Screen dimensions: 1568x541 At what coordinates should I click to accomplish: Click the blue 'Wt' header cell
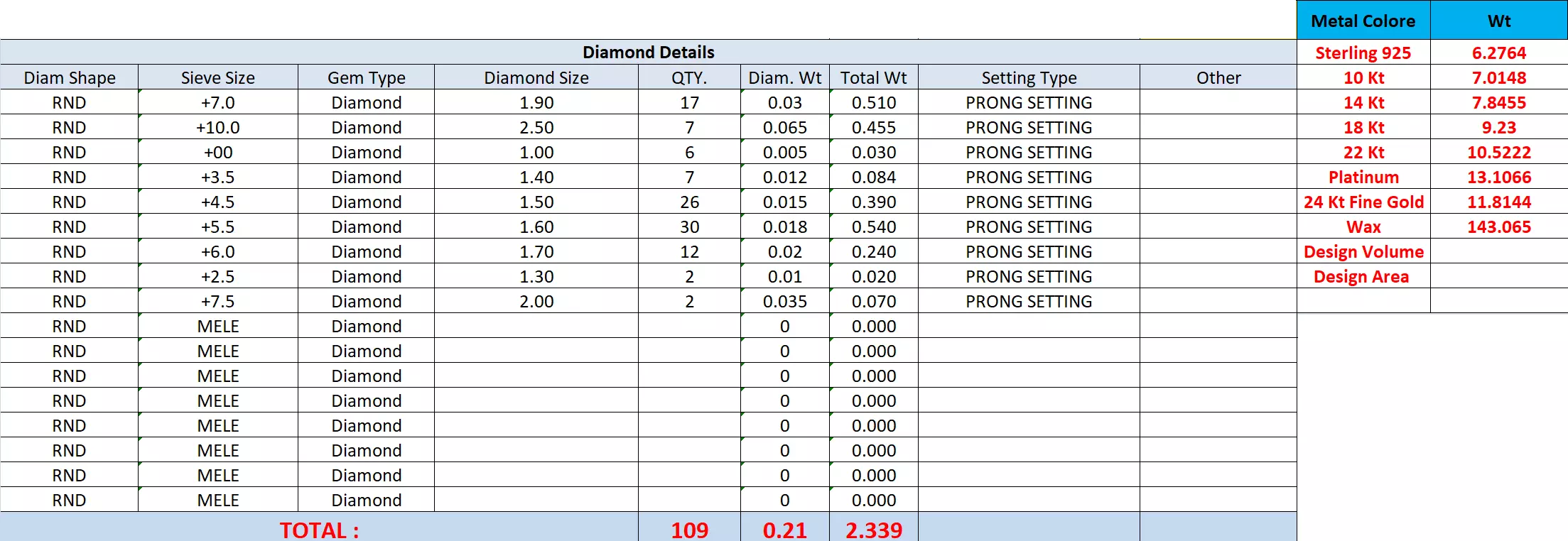click(1499, 21)
